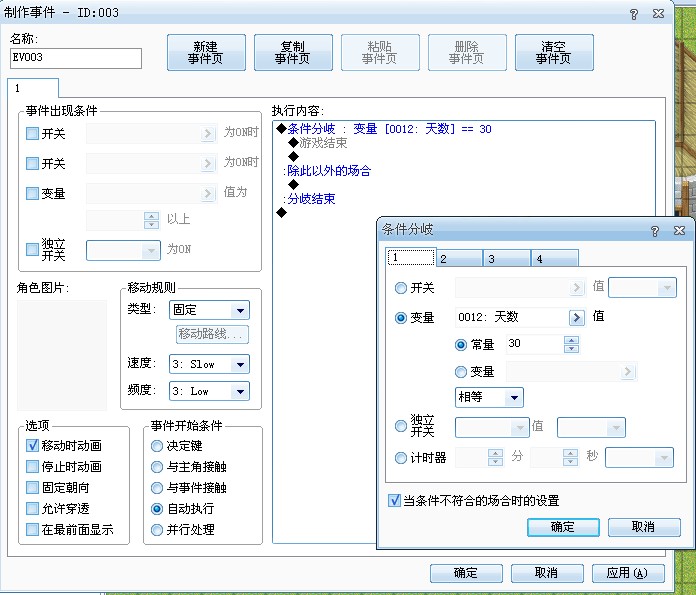Open variable picker arrow beside 0012: 天数
Screen dimensions: 696x595
coord(577,317)
